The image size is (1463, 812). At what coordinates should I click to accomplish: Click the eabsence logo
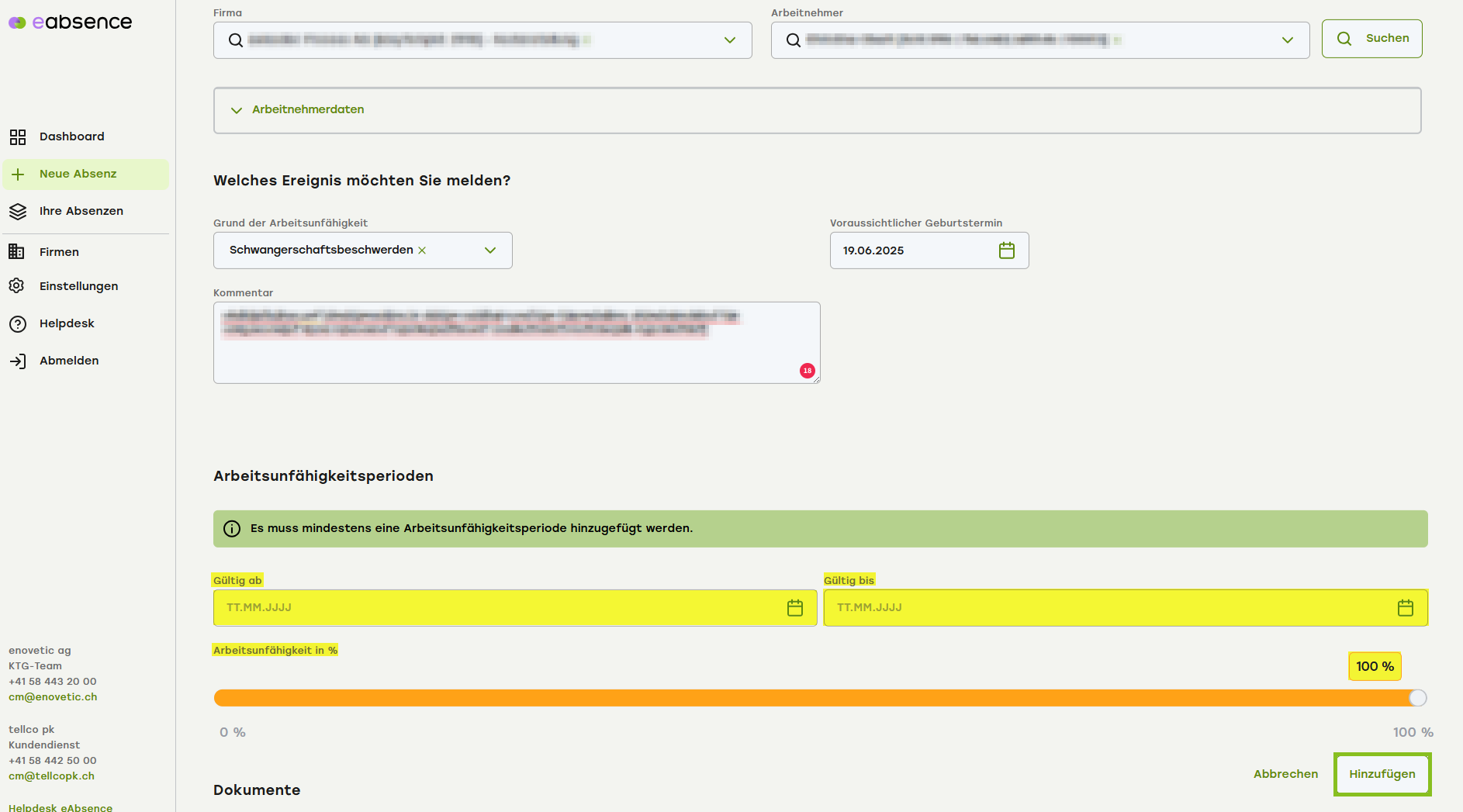pos(71,22)
